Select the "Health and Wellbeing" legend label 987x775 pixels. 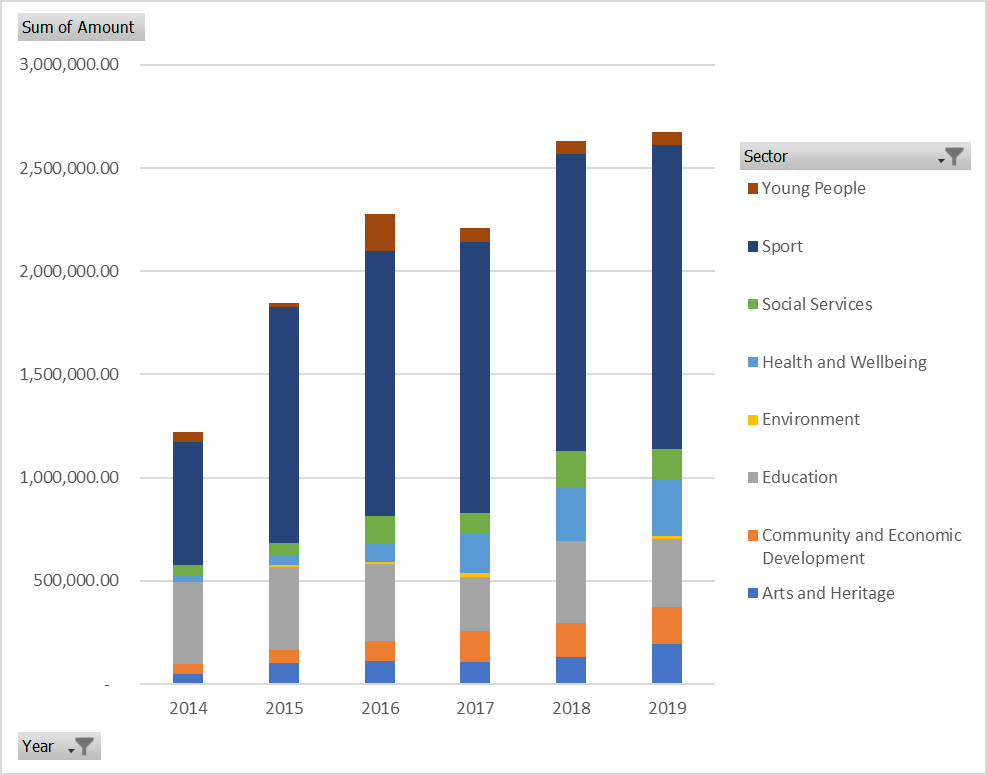(844, 362)
